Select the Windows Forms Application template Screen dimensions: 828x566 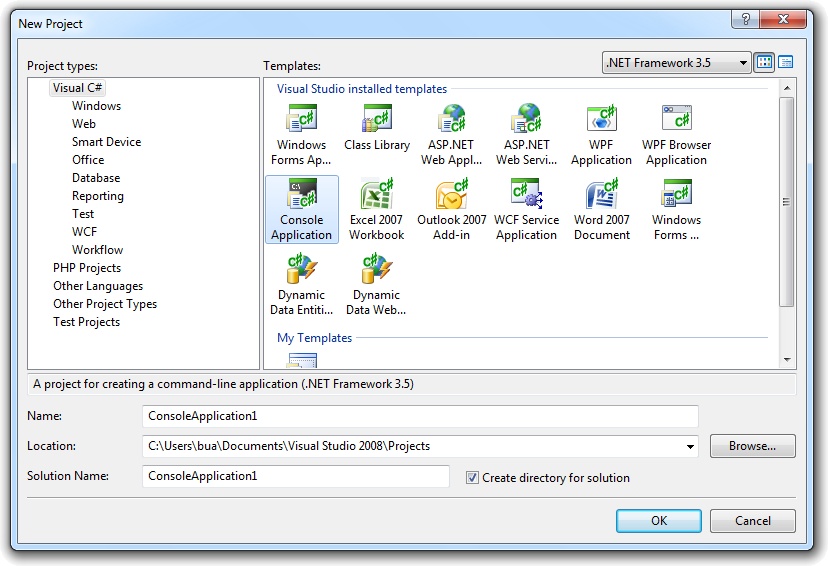tap(301, 135)
